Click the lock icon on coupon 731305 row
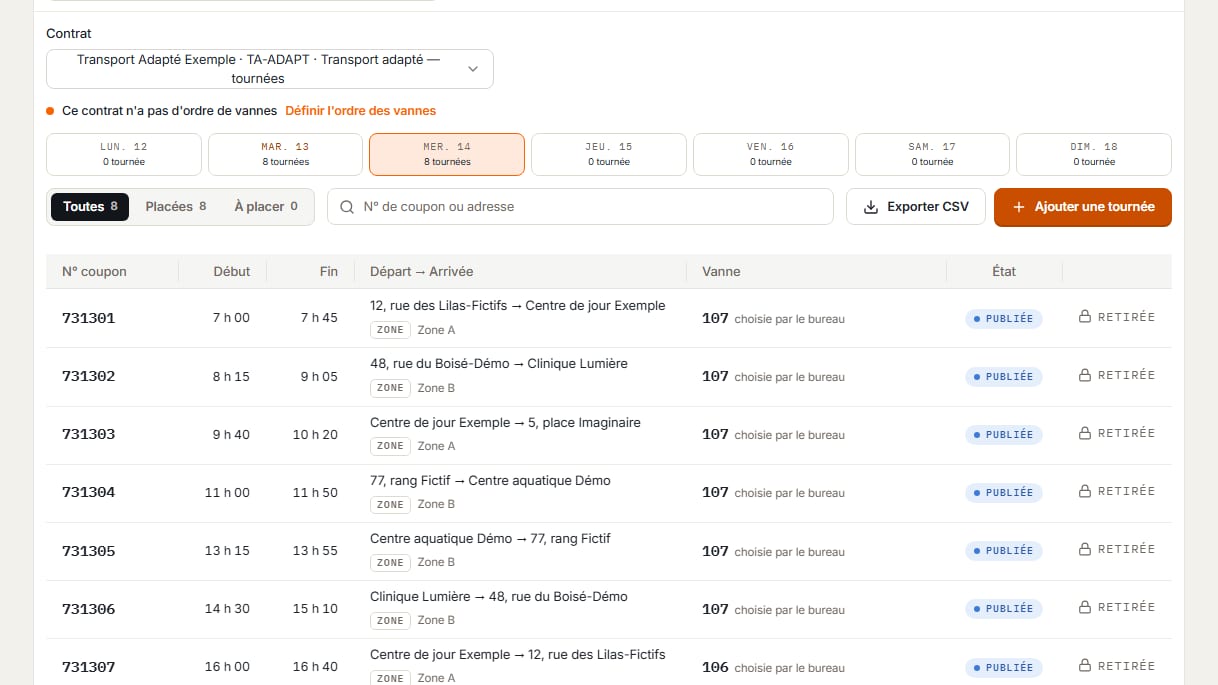1218x685 pixels. pyautogui.click(x=1085, y=549)
